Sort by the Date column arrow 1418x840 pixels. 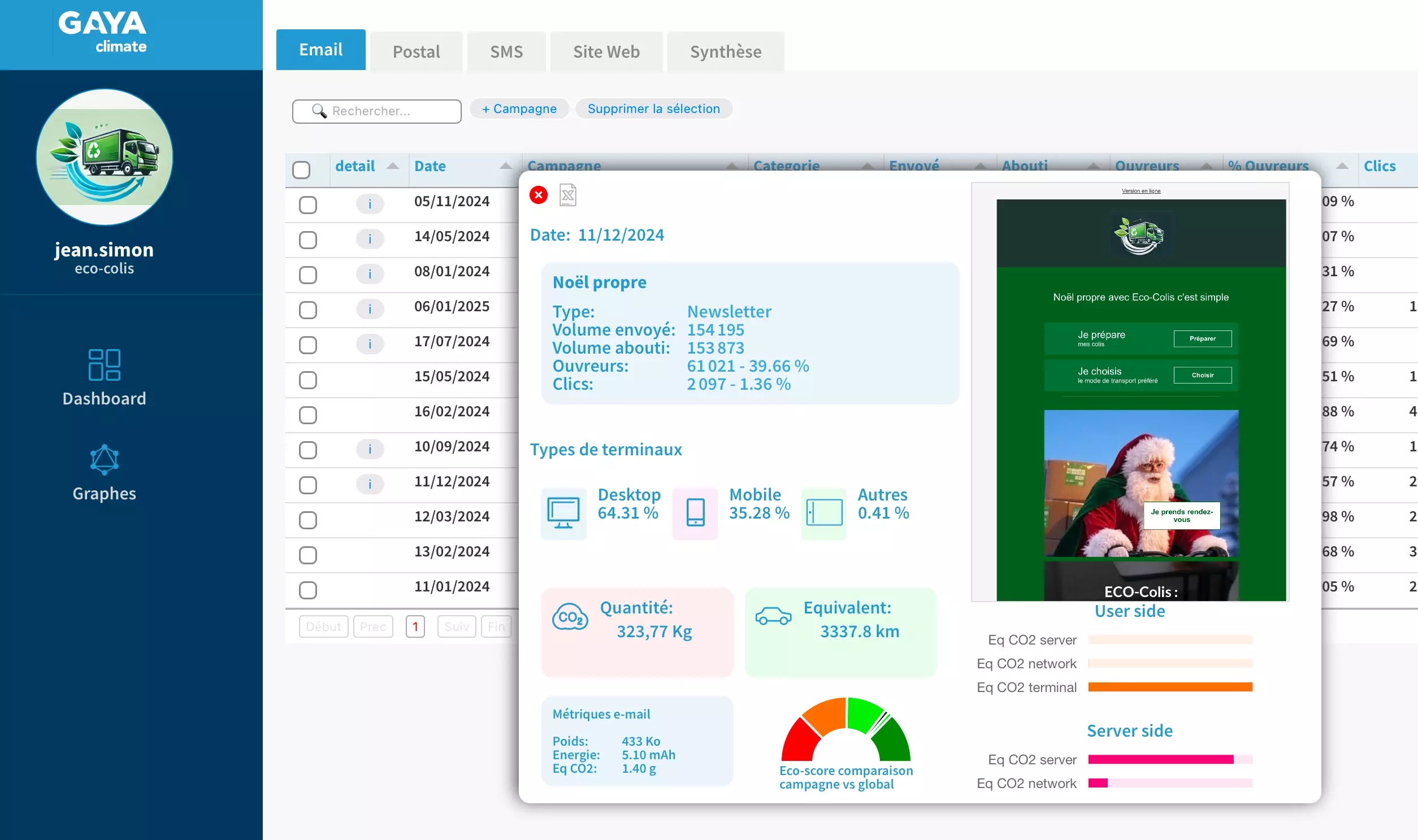tap(506, 166)
